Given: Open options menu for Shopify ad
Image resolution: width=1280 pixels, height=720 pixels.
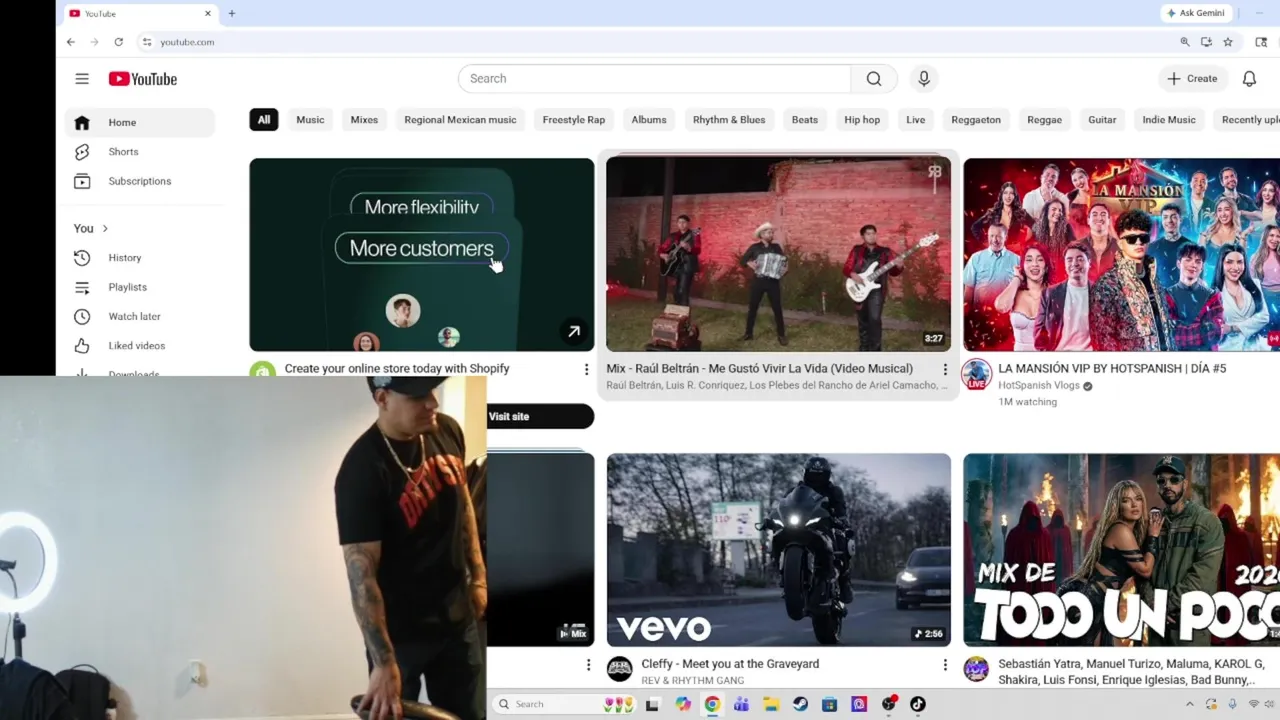Looking at the screenshot, I should (586, 369).
